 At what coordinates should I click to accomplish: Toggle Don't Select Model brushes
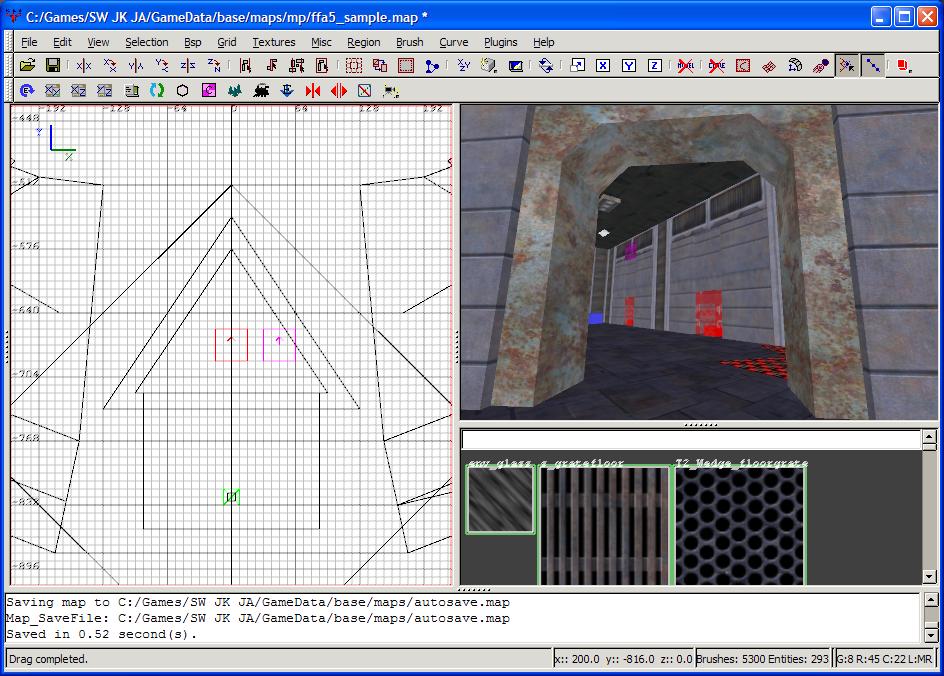point(685,65)
